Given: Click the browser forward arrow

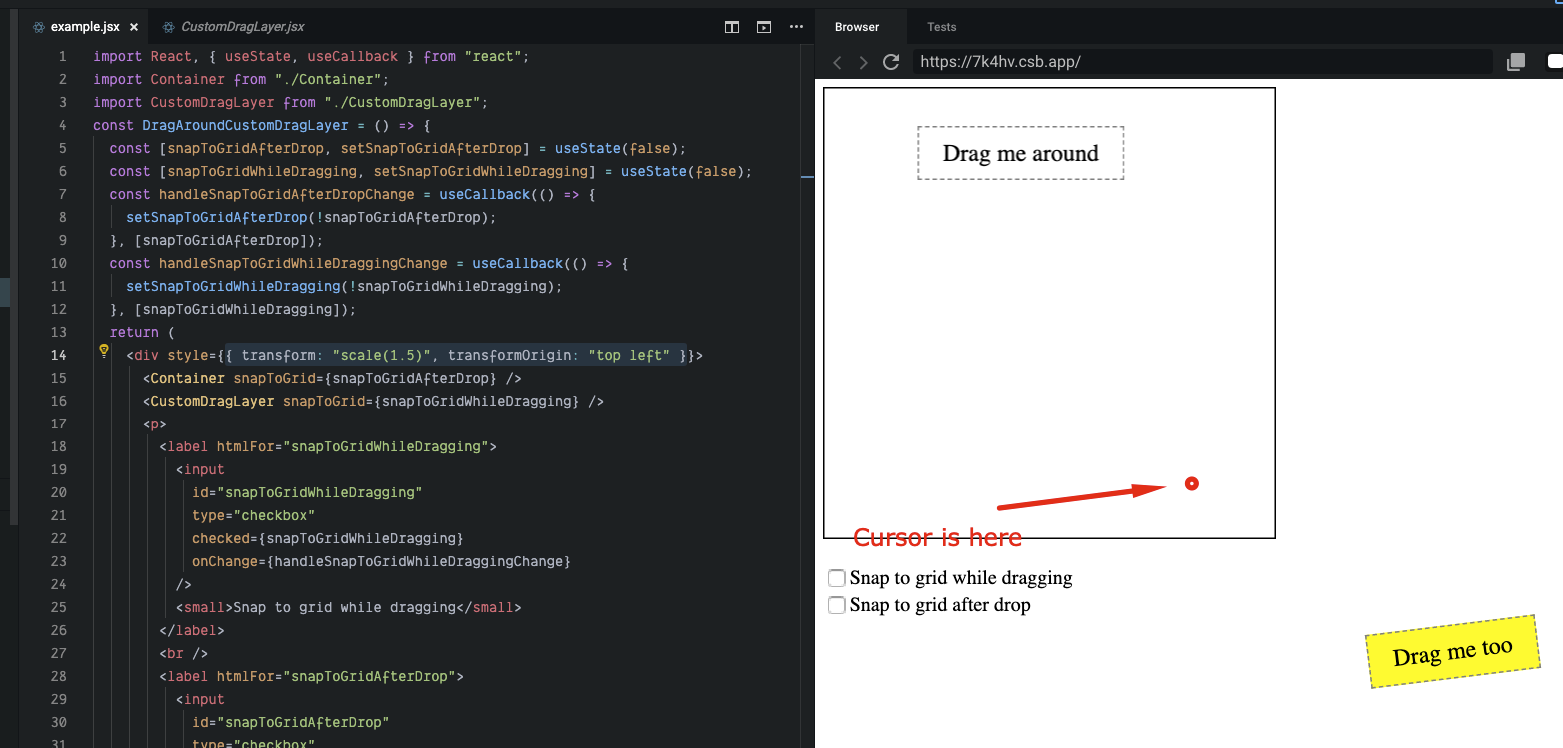Looking at the screenshot, I should pos(863,62).
